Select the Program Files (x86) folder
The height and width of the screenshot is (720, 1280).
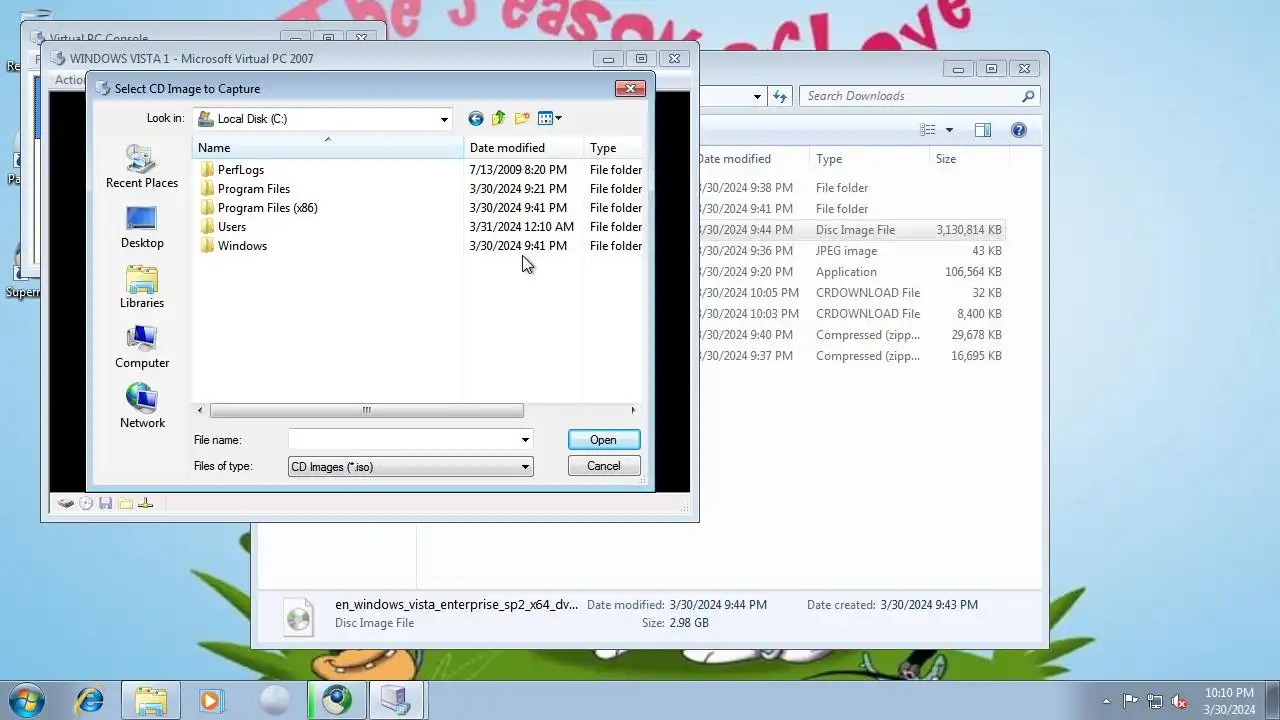tap(267, 208)
